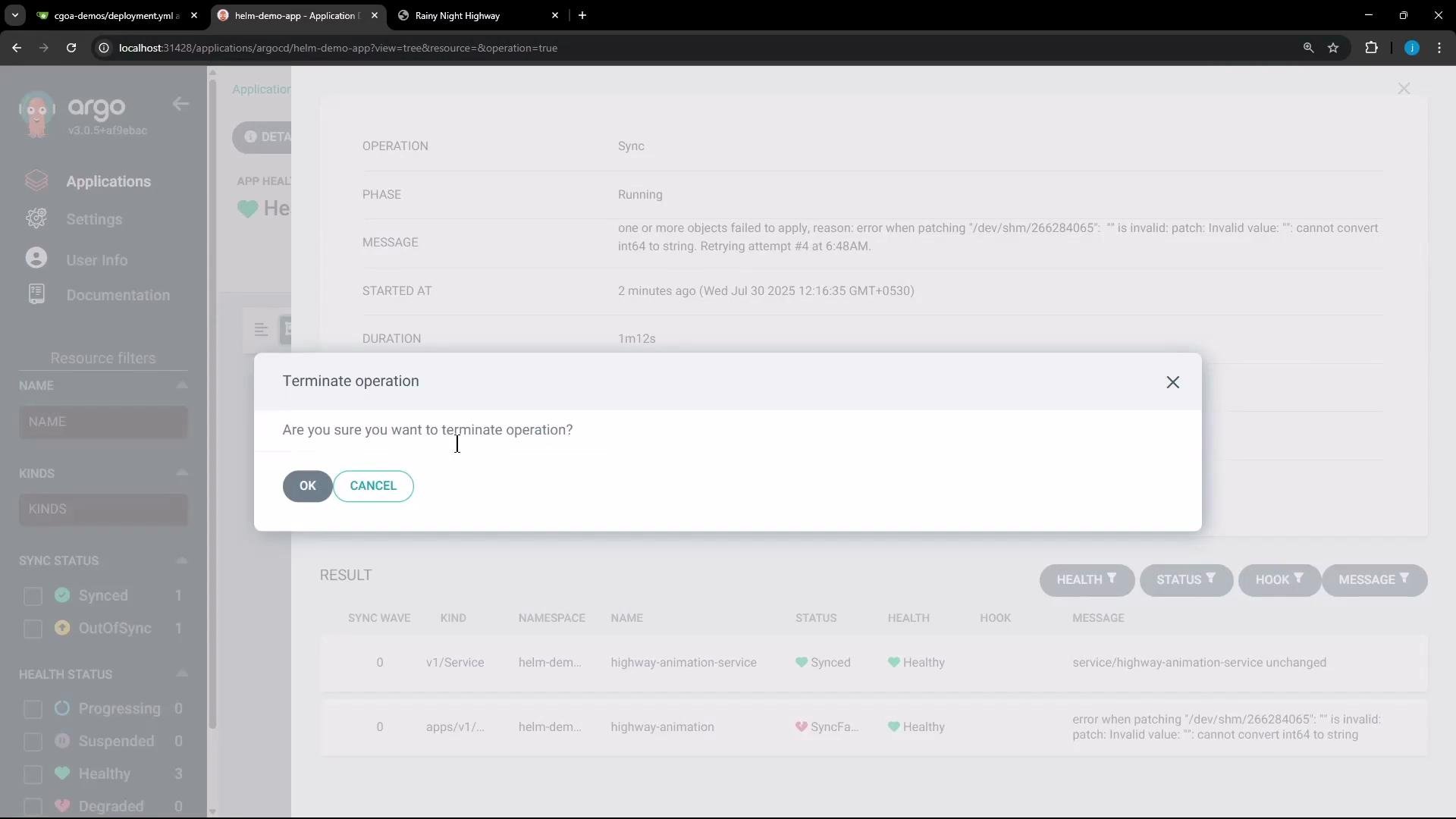Check the Progressing filter checkbox
1456x819 pixels.
[33, 709]
